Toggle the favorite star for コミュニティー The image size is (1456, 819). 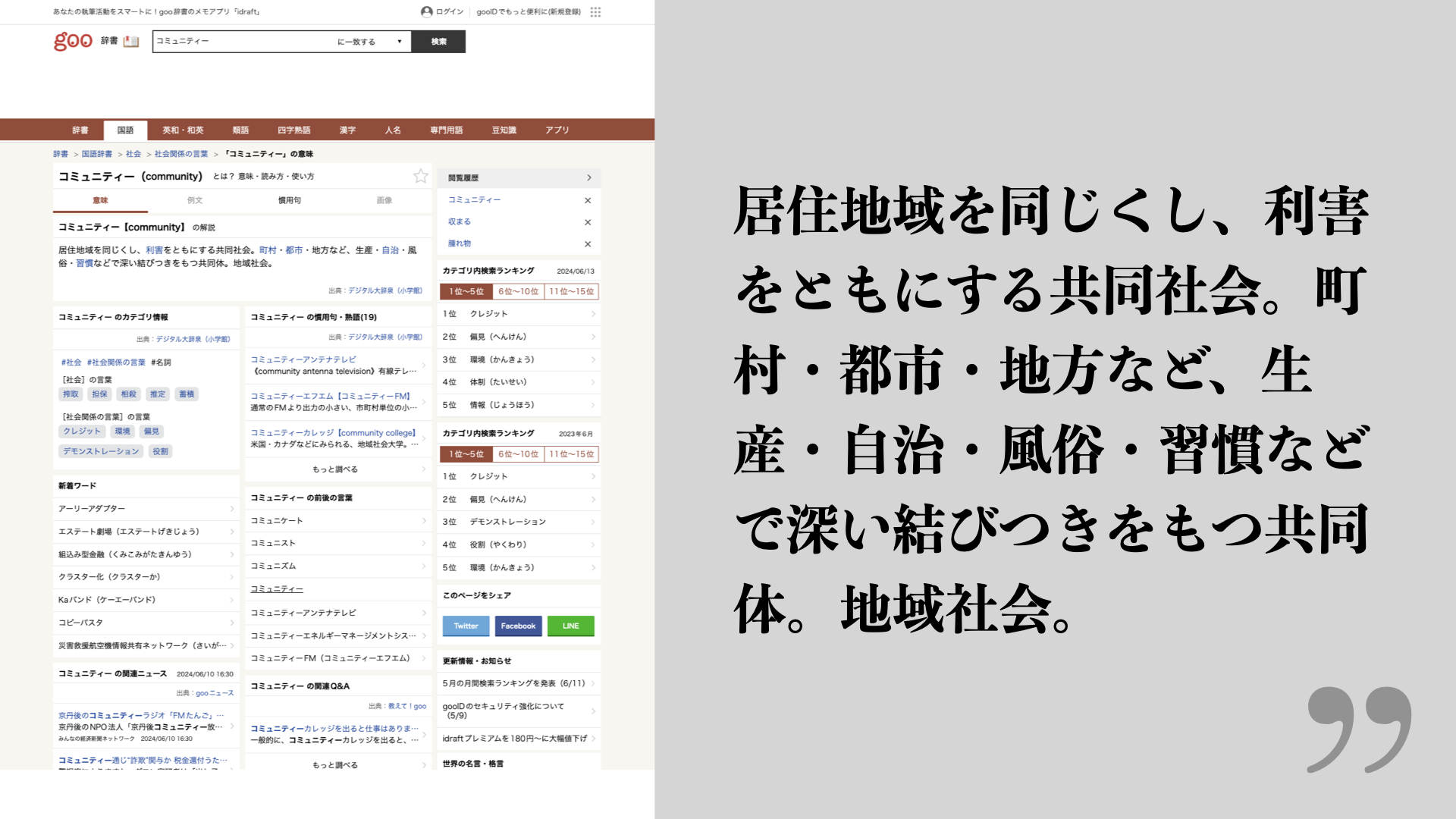[420, 176]
